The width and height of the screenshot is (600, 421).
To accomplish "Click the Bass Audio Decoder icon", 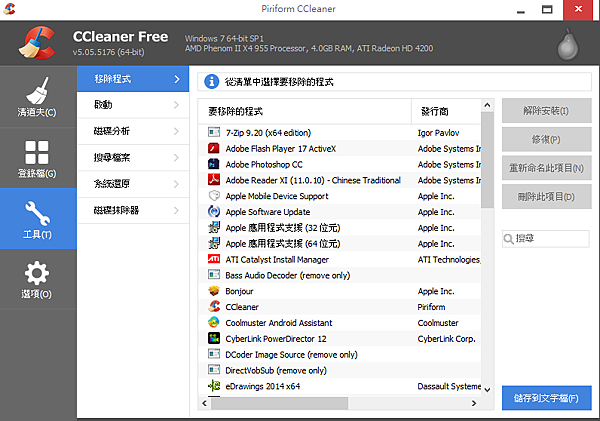I will (x=214, y=275).
